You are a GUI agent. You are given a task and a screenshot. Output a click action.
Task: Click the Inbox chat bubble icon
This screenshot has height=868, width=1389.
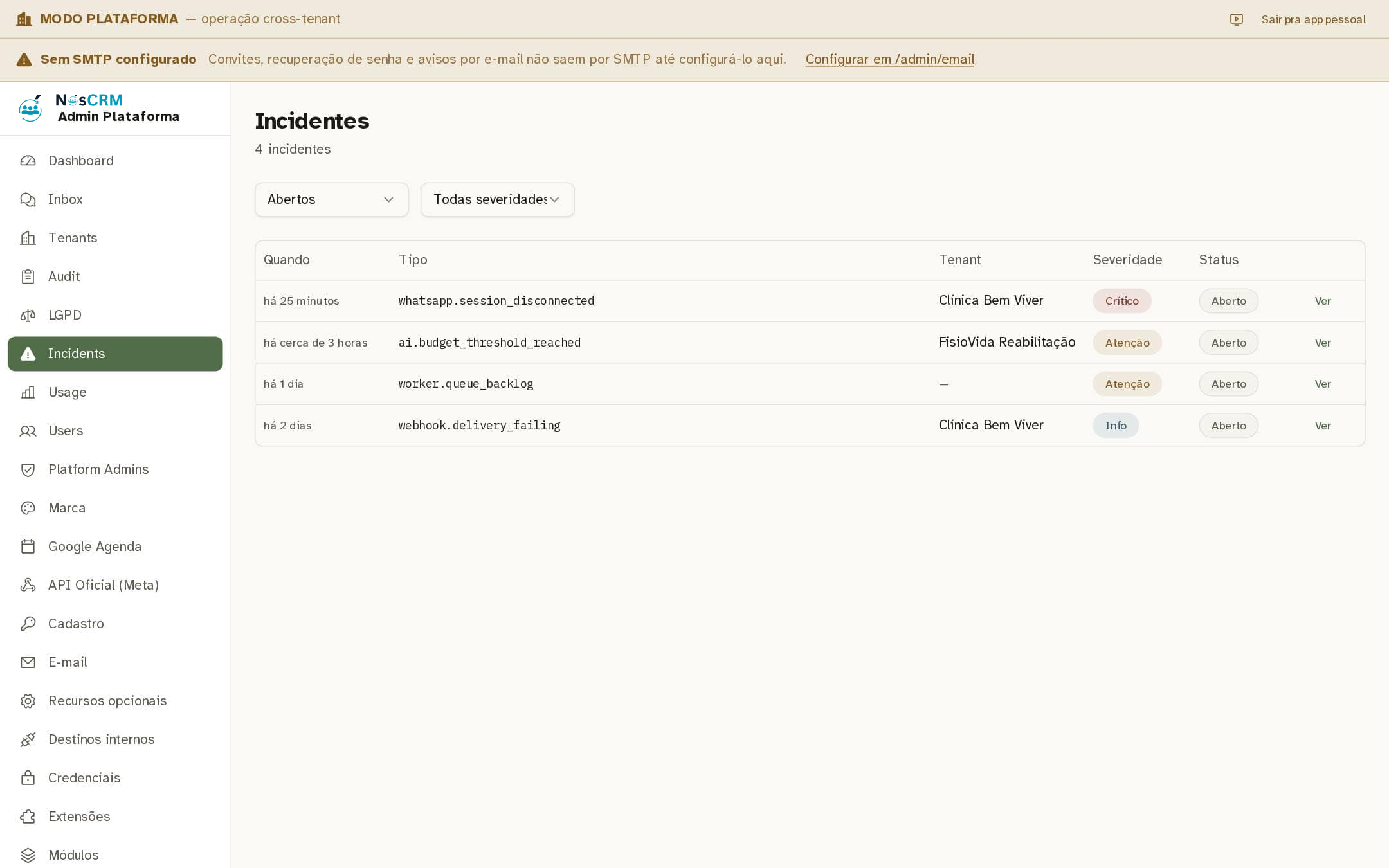pyautogui.click(x=28, y=199)
